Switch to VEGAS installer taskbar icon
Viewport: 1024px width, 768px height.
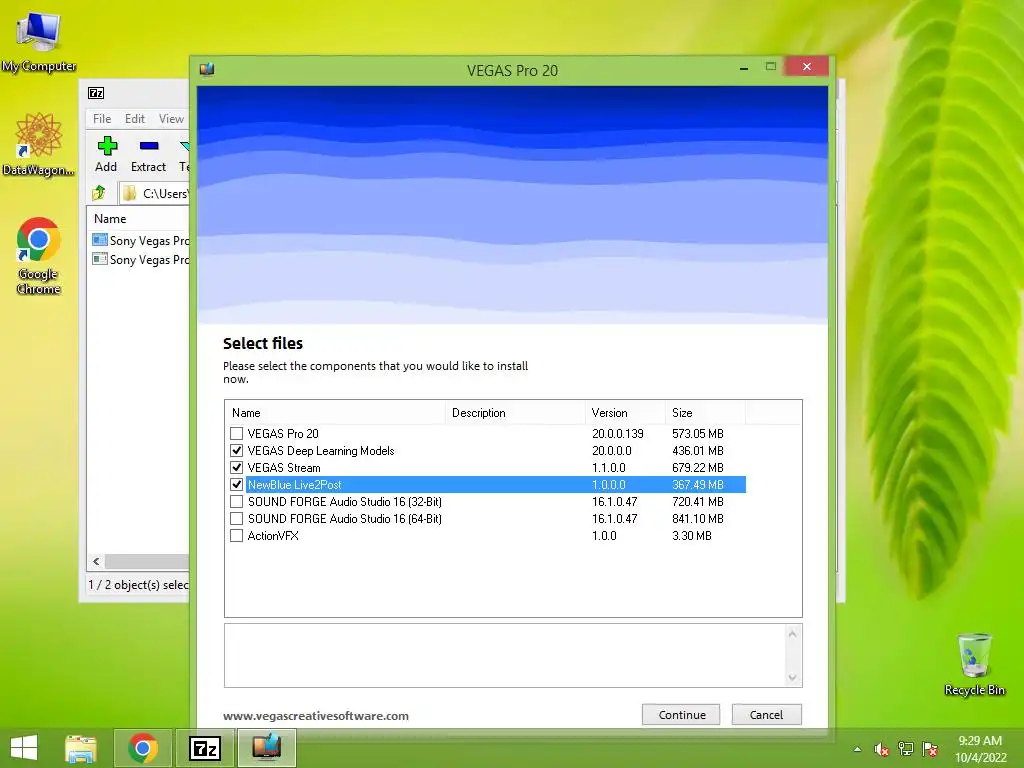[266, 748]
